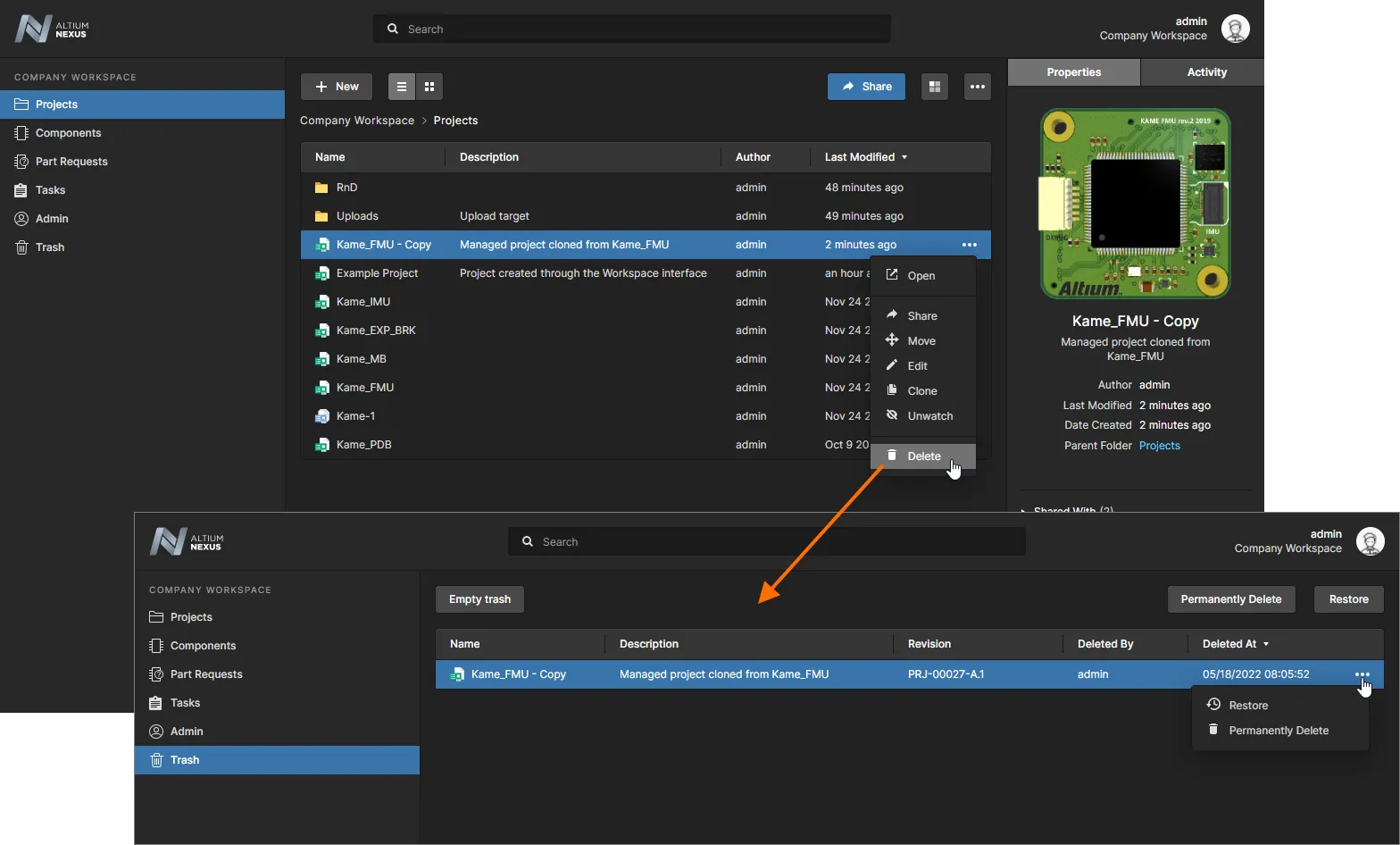Choose Restore from the trash row menu
Screen dimensions: 1400x845
click(x=1280, y=706)
